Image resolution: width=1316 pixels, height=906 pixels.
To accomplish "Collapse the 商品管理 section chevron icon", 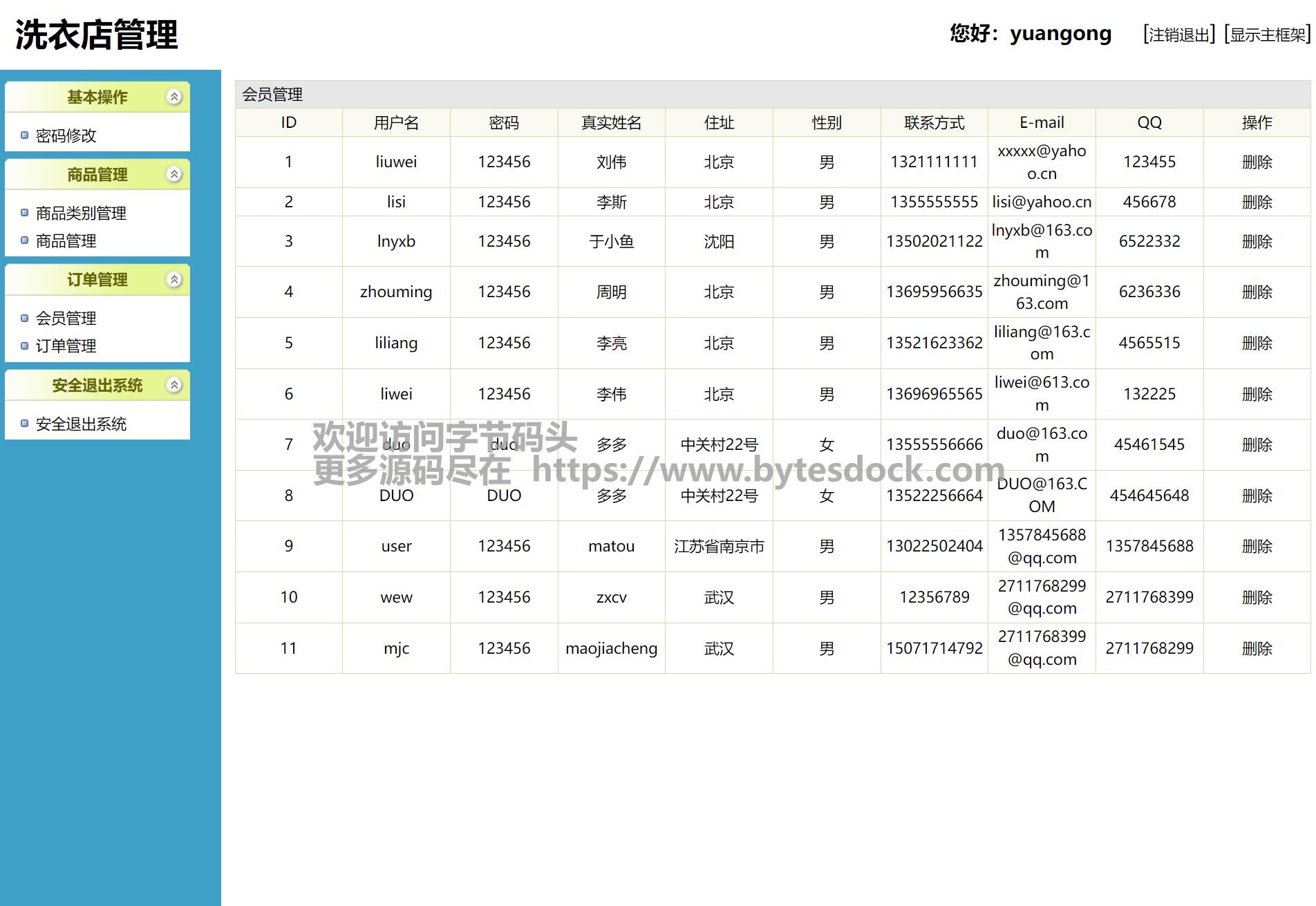I will pos(175,174).
